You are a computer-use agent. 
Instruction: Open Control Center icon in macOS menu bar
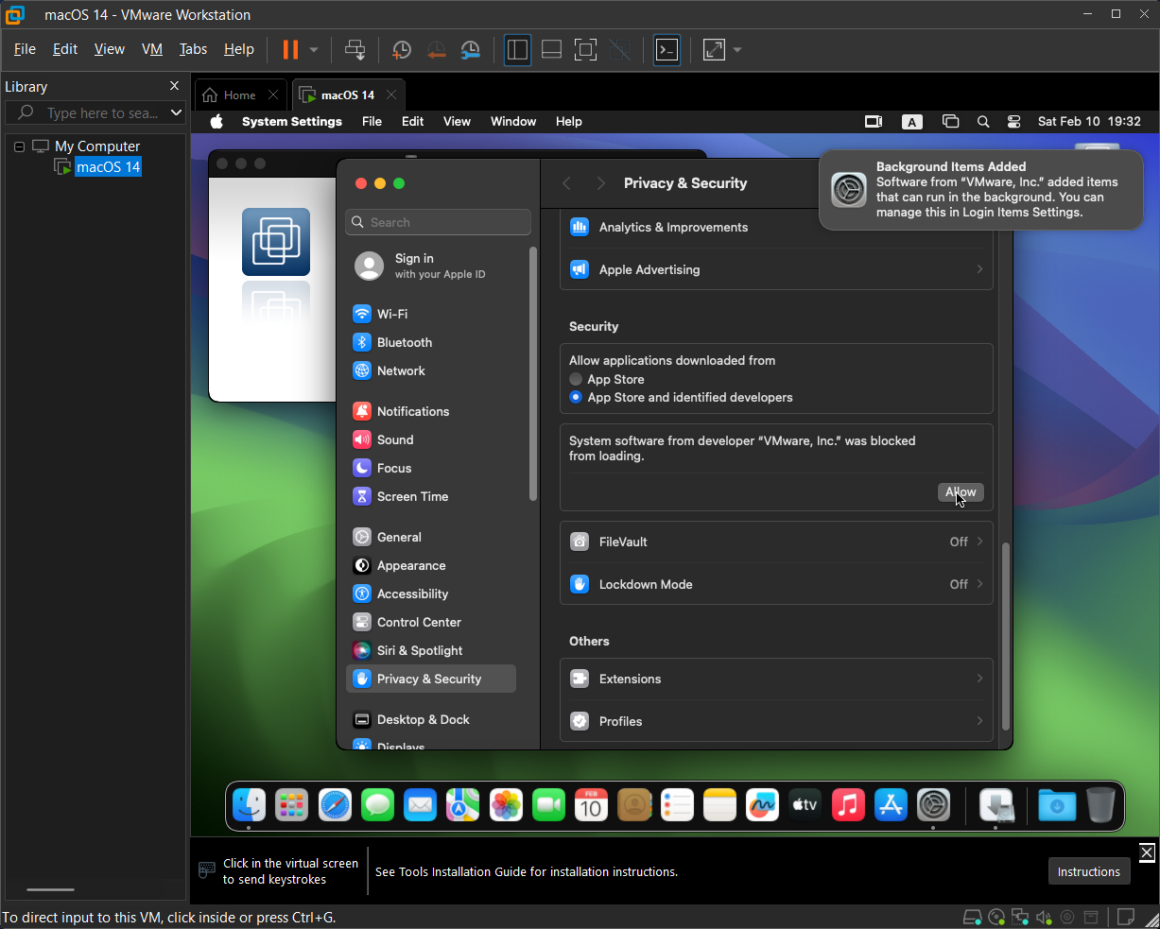click(1014, 121)
